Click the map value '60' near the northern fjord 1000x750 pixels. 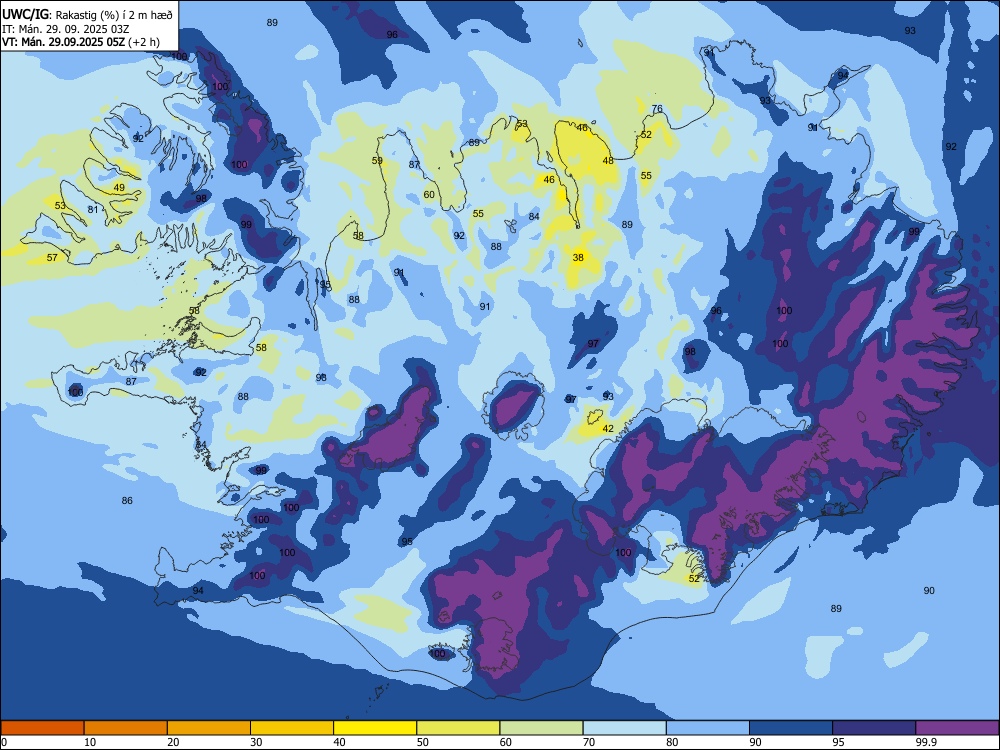pyautogui.click(x=429, y=195)
